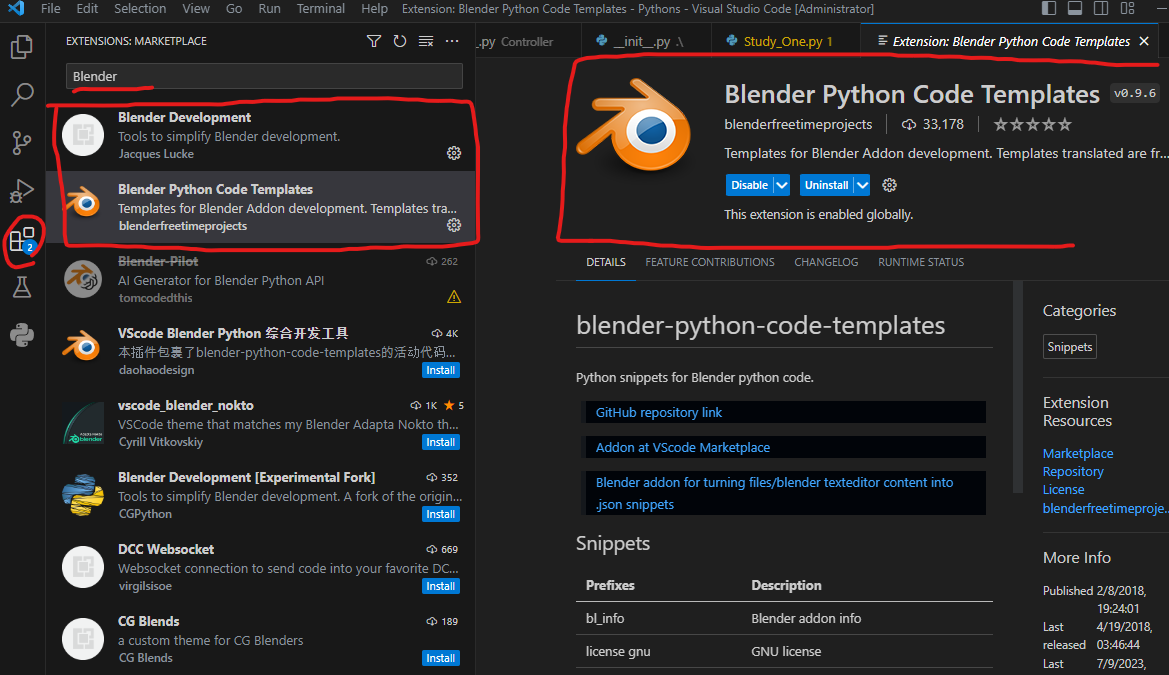Open the Help menu
Viewport: 1169px width, 675px height.
(374, 8)
